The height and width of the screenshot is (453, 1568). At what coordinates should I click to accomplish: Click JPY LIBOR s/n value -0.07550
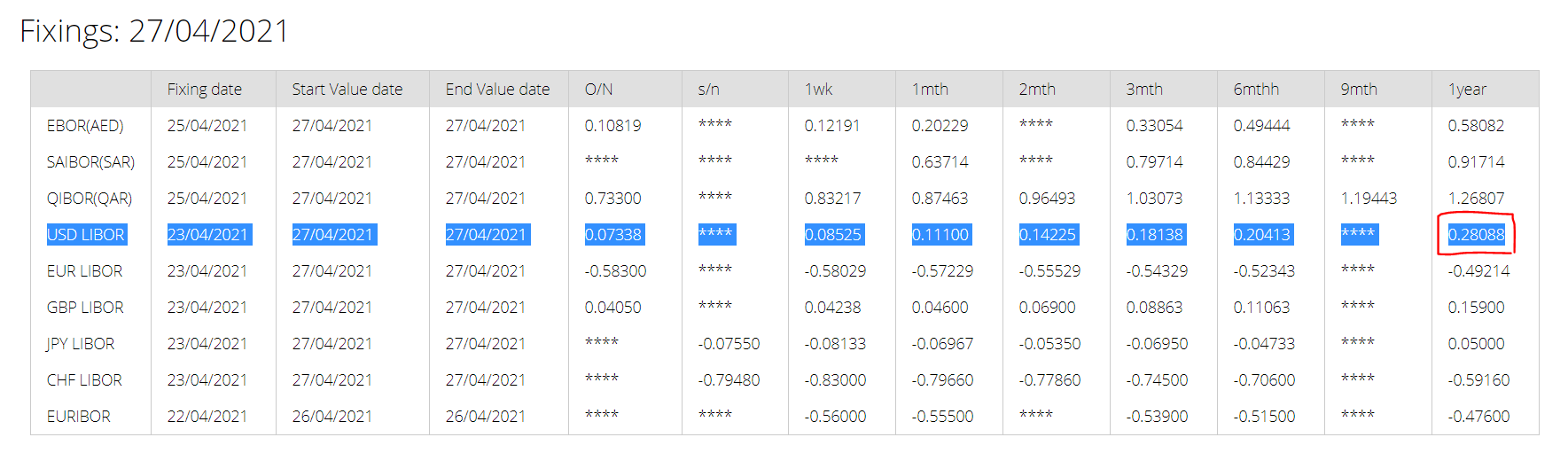click(x=729, y=344)
